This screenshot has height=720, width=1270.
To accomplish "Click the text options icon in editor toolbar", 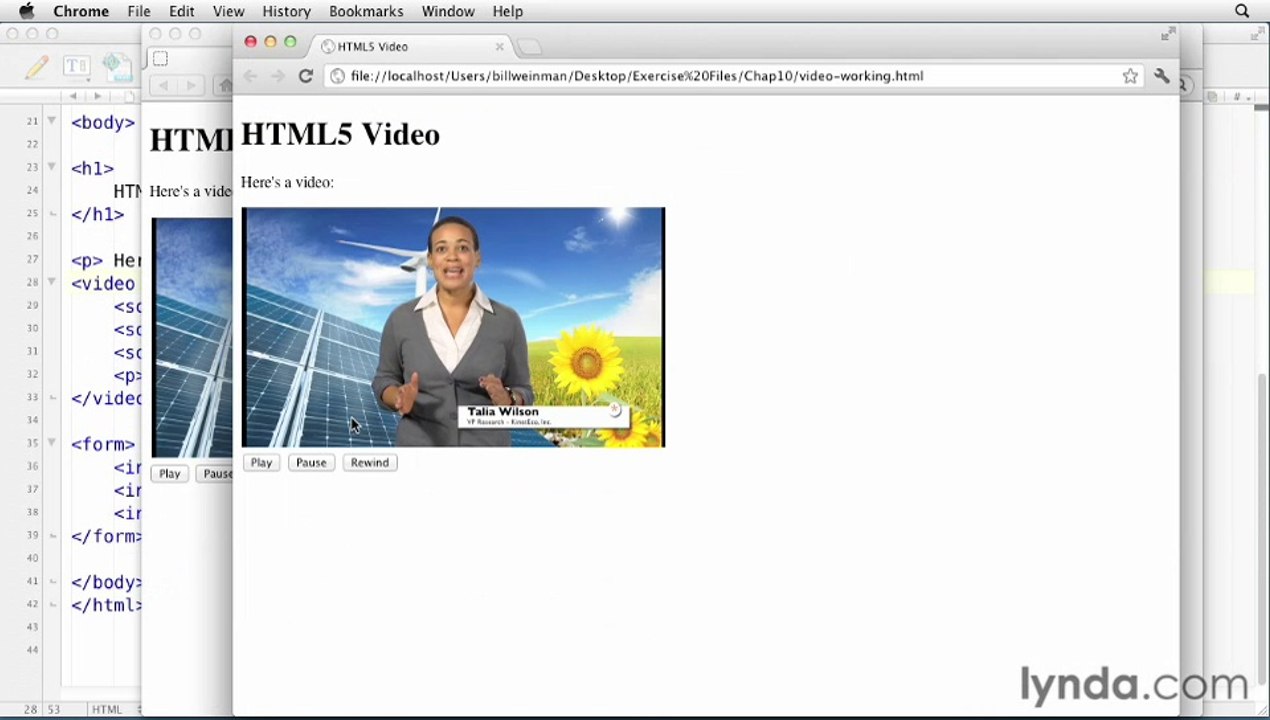I will (76, 67).
